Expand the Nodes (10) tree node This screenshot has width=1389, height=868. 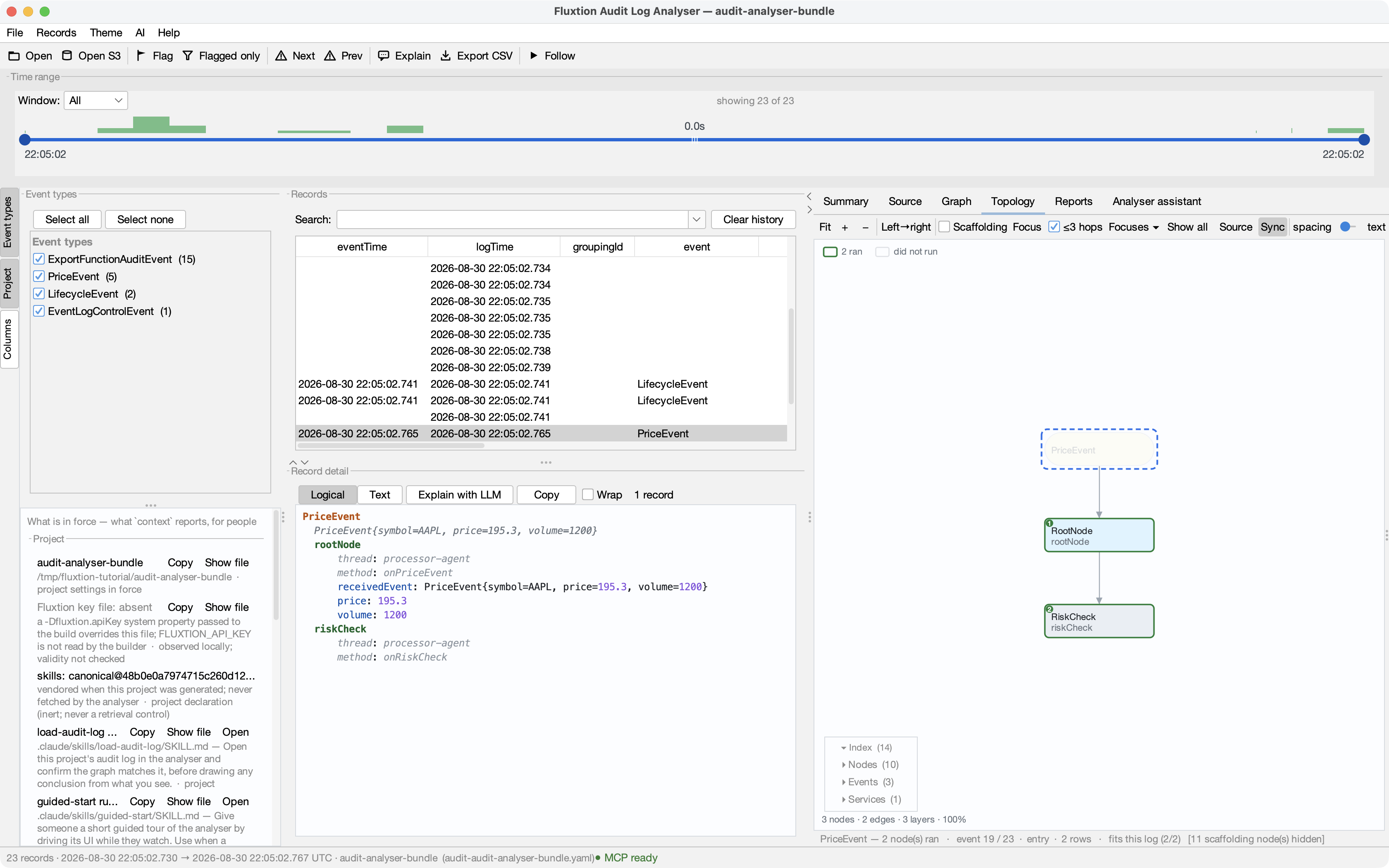coord(843,765)
